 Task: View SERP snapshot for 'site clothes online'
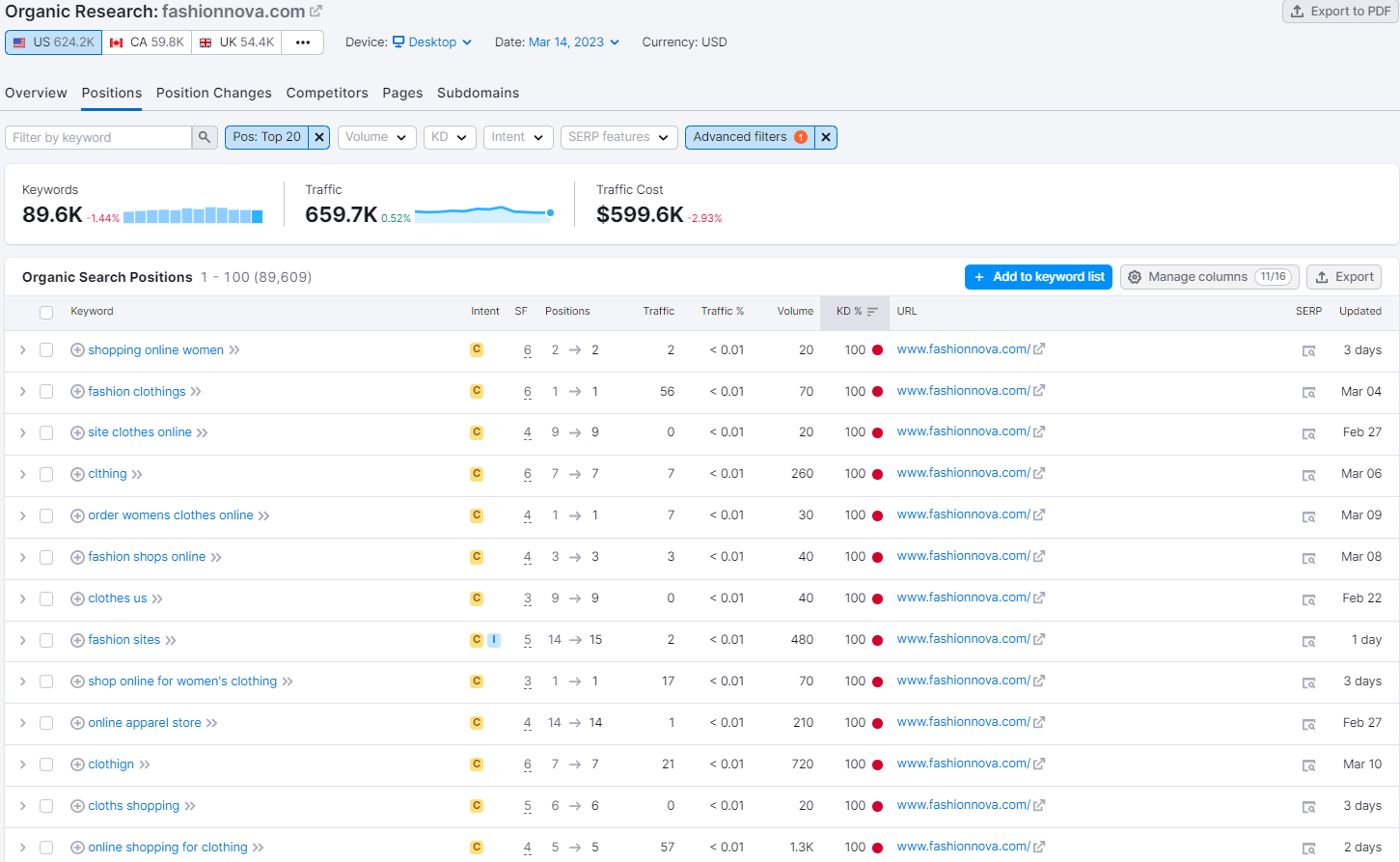click(1308, 433)
